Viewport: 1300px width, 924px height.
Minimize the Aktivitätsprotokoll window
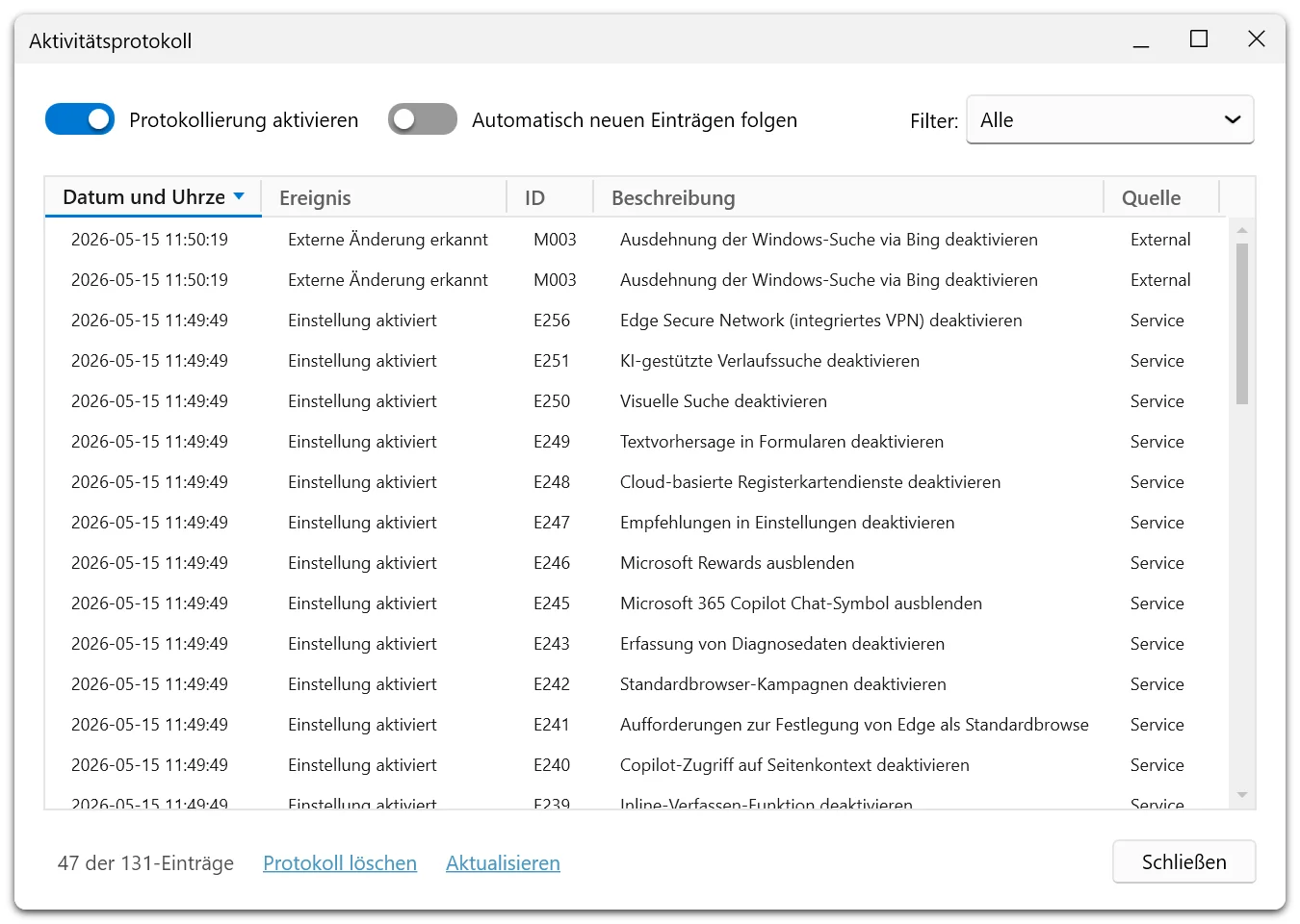click(1141, 39)
